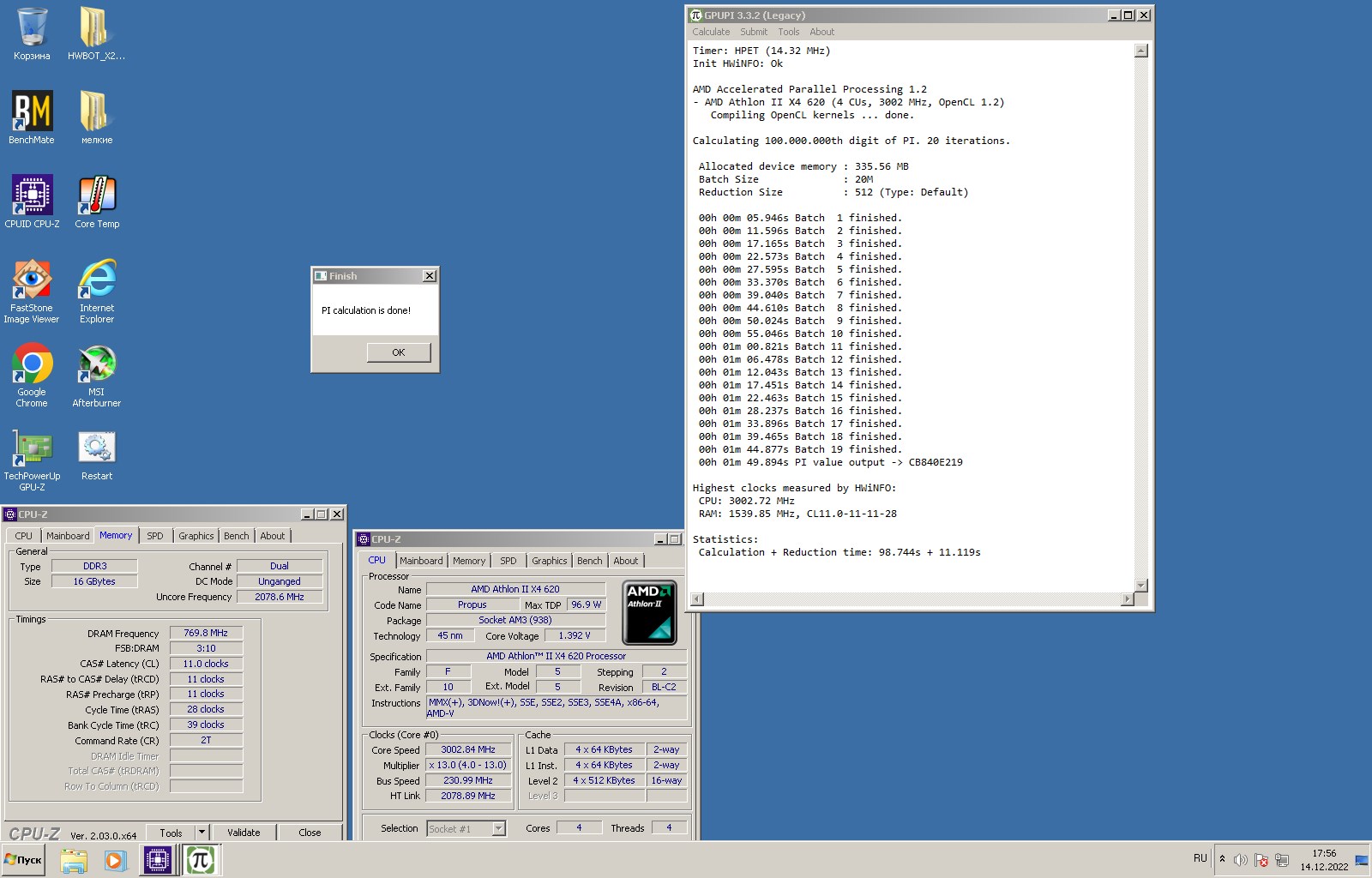The height and width of the screenshot is (878, 1372).
Task: Open the Recycle Bin desktop icon
Action: click(x=32, y=34)
